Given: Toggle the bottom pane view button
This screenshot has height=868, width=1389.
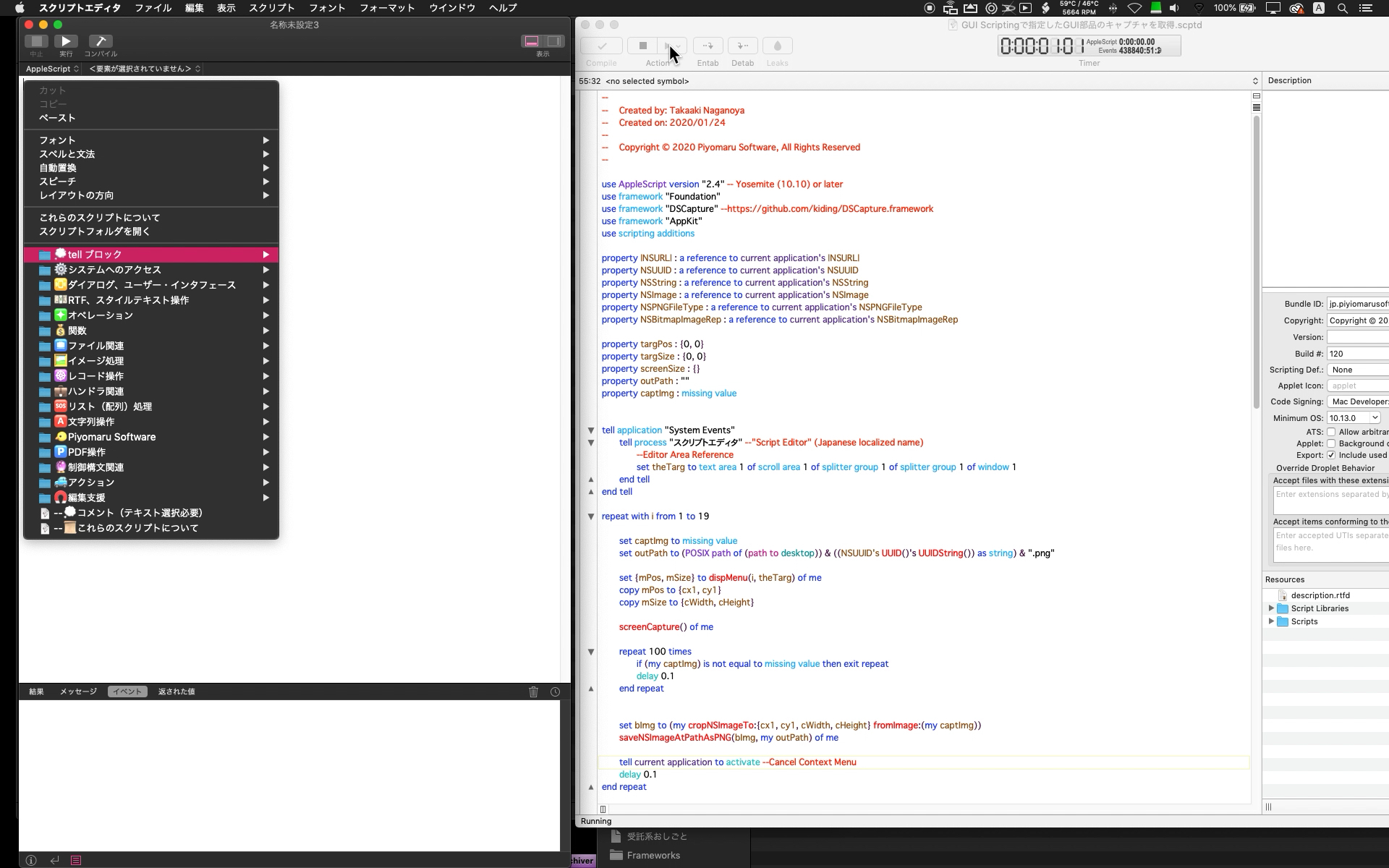Looking at the screenshot, I should (532, 41).
